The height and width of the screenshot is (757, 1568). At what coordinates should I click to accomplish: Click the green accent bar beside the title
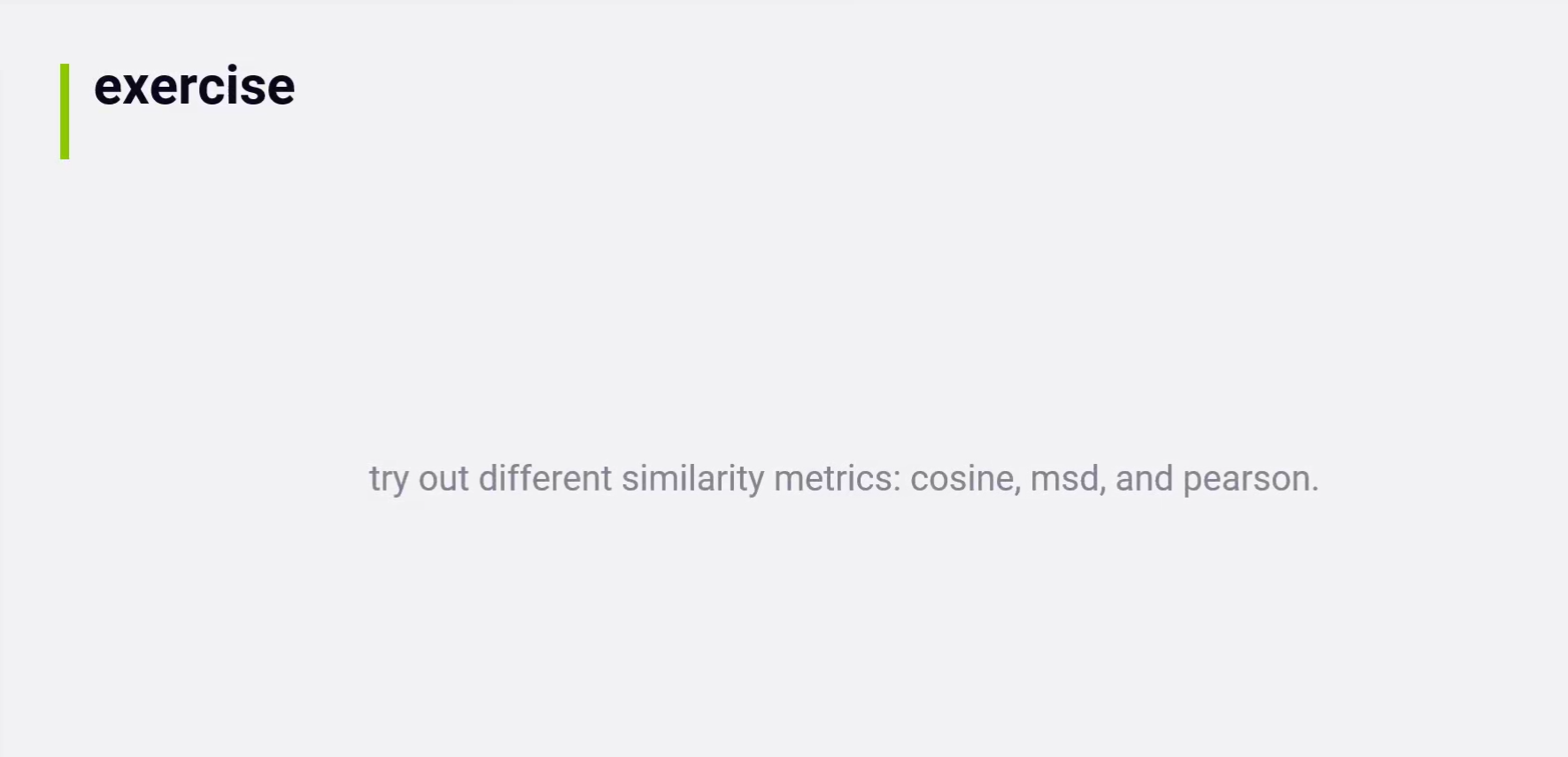[65, 112]
